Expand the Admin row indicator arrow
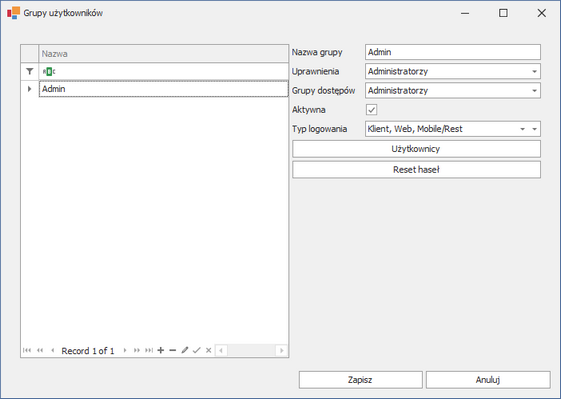The image size is (561, 399). [30, 89]
